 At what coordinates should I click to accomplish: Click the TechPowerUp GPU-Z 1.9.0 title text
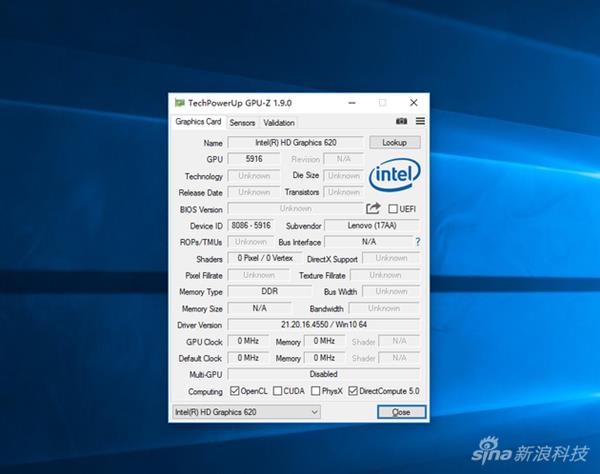(240, 103)
